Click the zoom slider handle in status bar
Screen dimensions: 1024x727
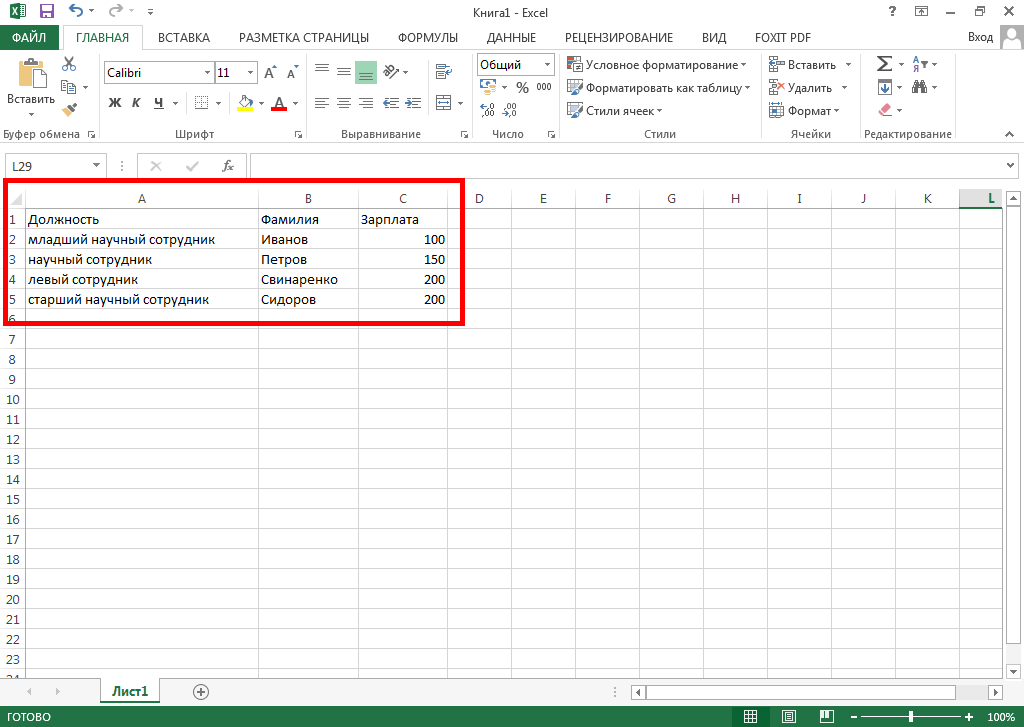pyautogui.click(x=910, y=717)
